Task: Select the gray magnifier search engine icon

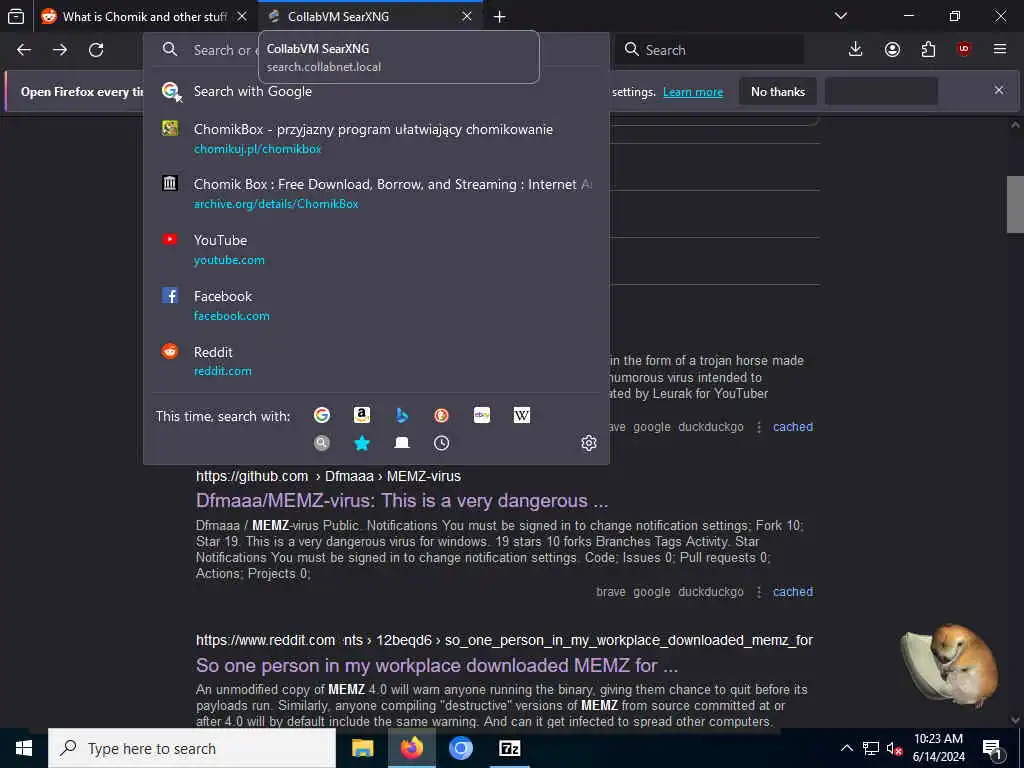Action: pyautogui.click(x=321, y=443)
